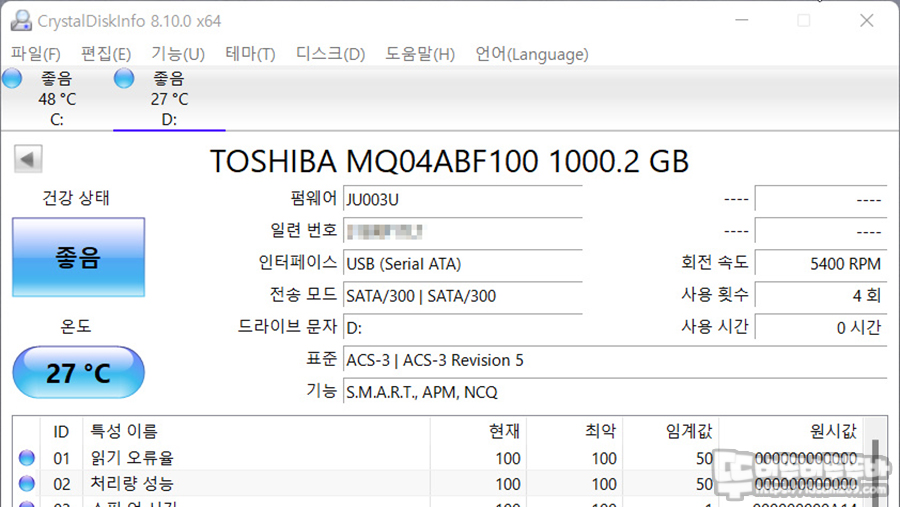Select the D: drive at 27 °C
The height and width of the screenshot is (507, 900).
169,98
